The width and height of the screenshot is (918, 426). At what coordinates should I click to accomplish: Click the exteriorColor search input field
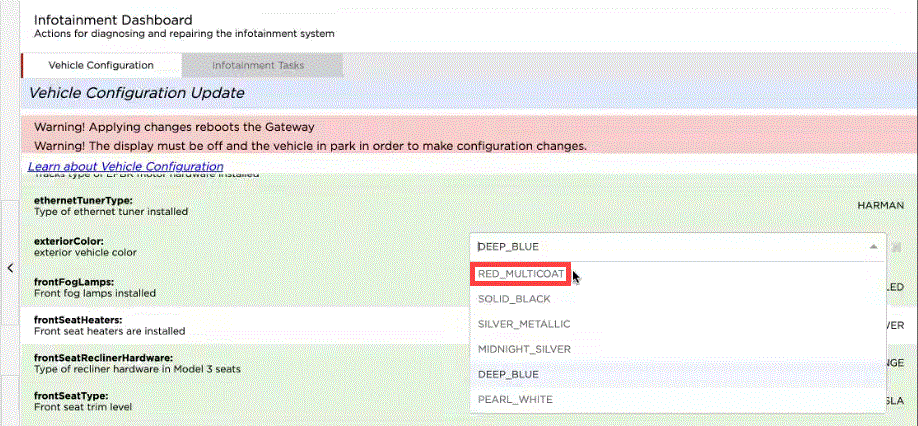pyautogui.click(x=660, y=246)
